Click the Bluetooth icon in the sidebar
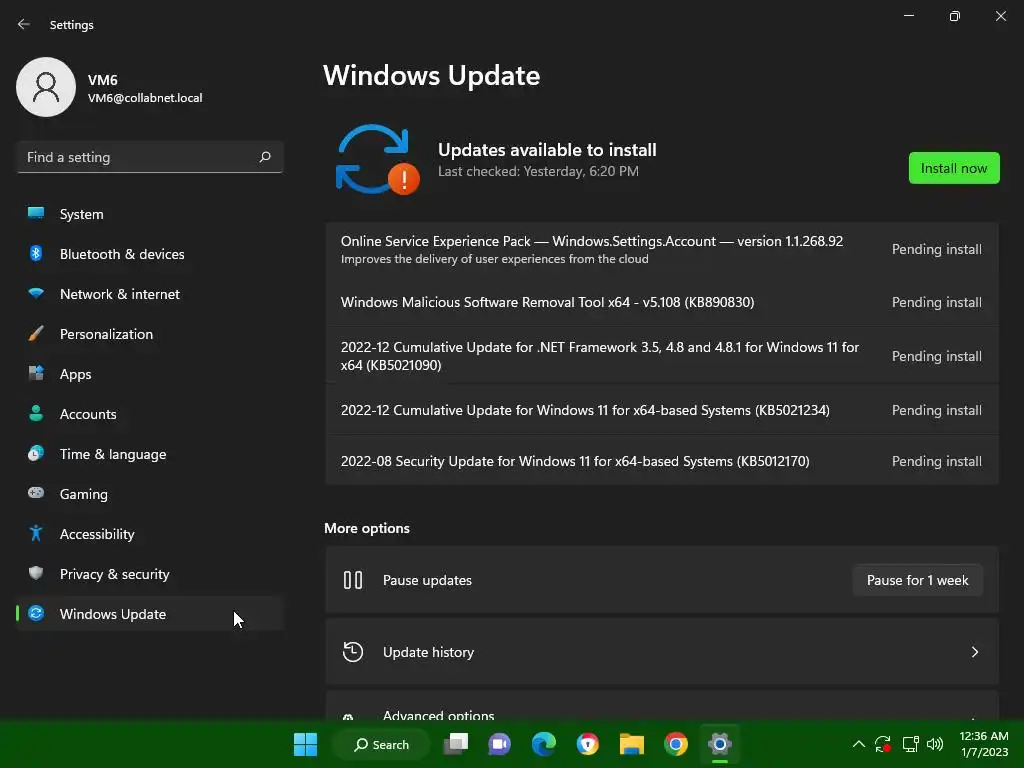1024x768 pixels. pos(36,253)
